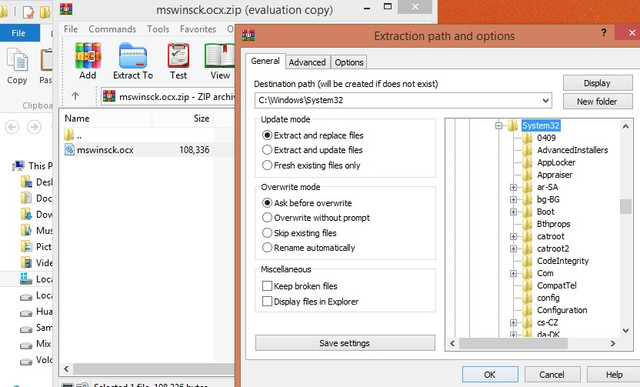Select Skip existing files option
This screenshot has width=640, height=387.
coord(267,233)
